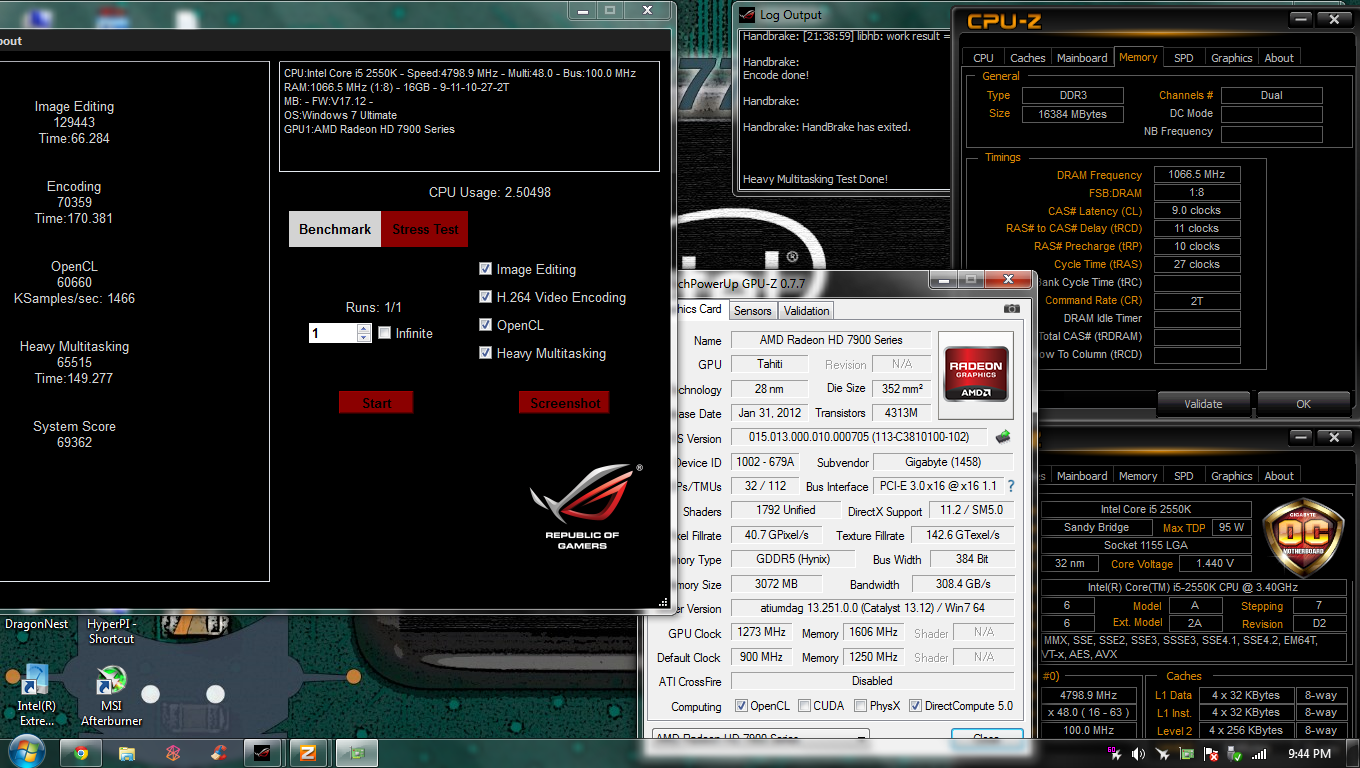Open CCleaner from the taskbar
This screenshot has width=1360, height=768.
pyautogui.click(x=219, y=753)
